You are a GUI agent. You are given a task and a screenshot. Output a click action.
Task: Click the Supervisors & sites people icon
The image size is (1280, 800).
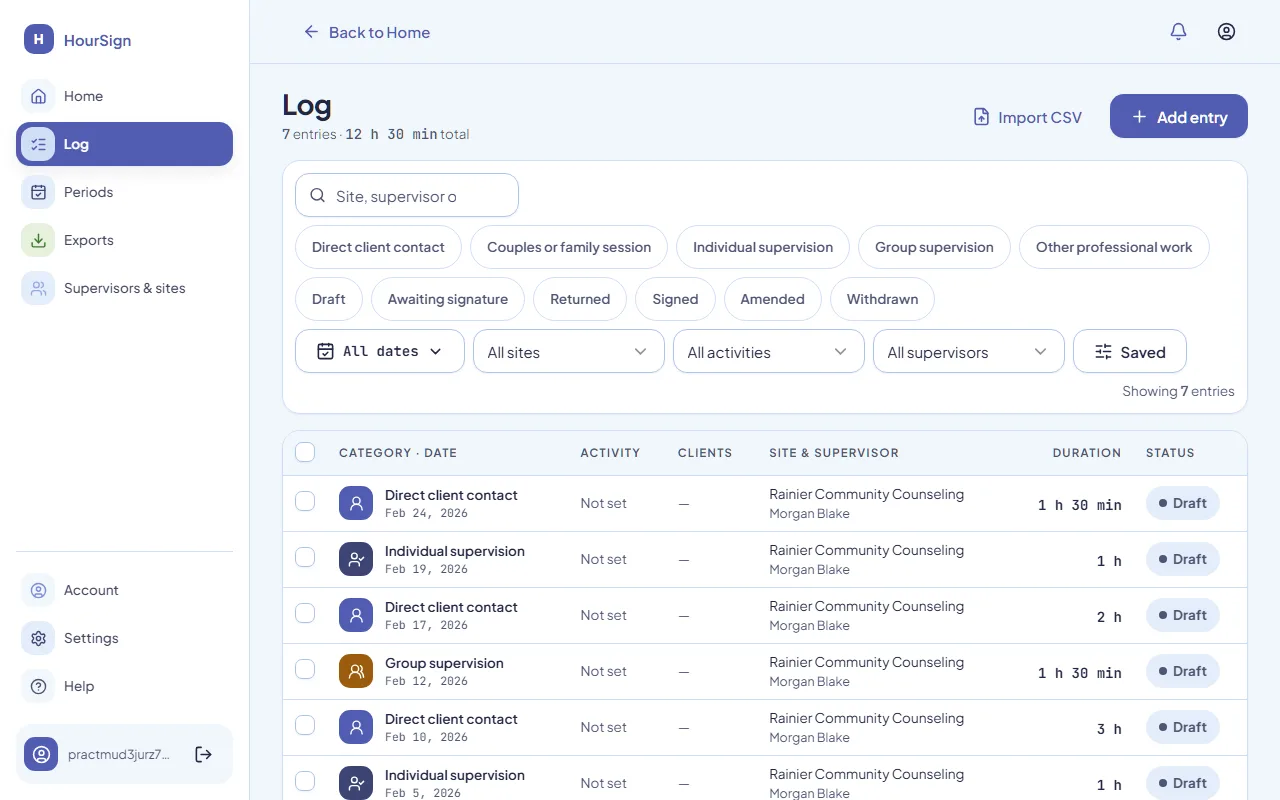[x=38, y=288]
